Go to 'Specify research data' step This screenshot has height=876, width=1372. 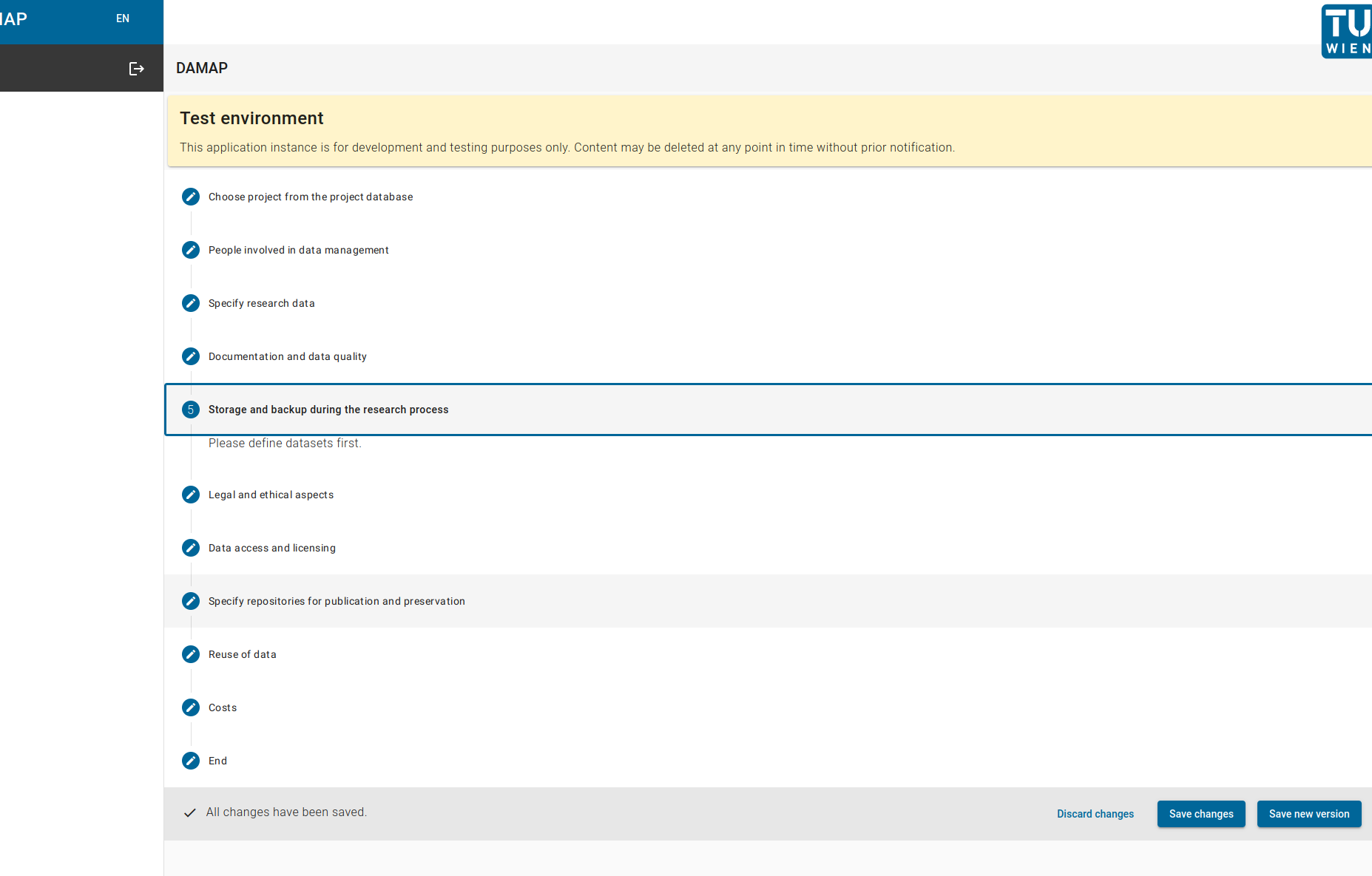coord(262,303)
